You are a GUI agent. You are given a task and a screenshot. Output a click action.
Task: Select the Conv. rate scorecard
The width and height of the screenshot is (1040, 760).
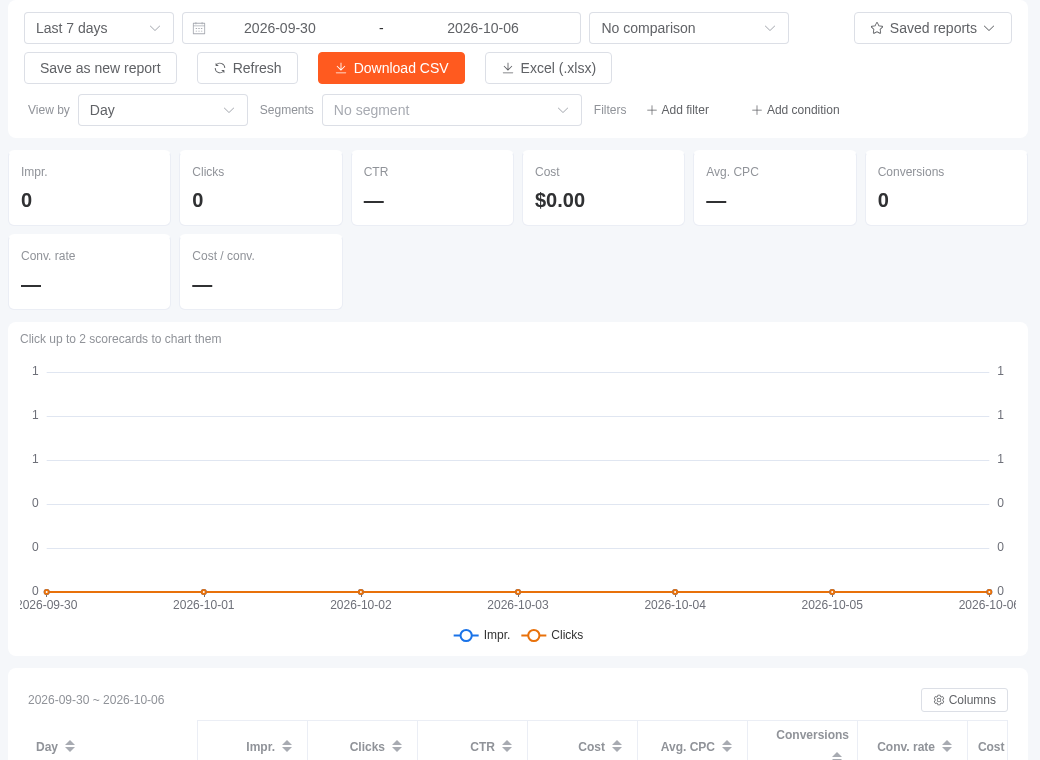(x=90, y=272)
